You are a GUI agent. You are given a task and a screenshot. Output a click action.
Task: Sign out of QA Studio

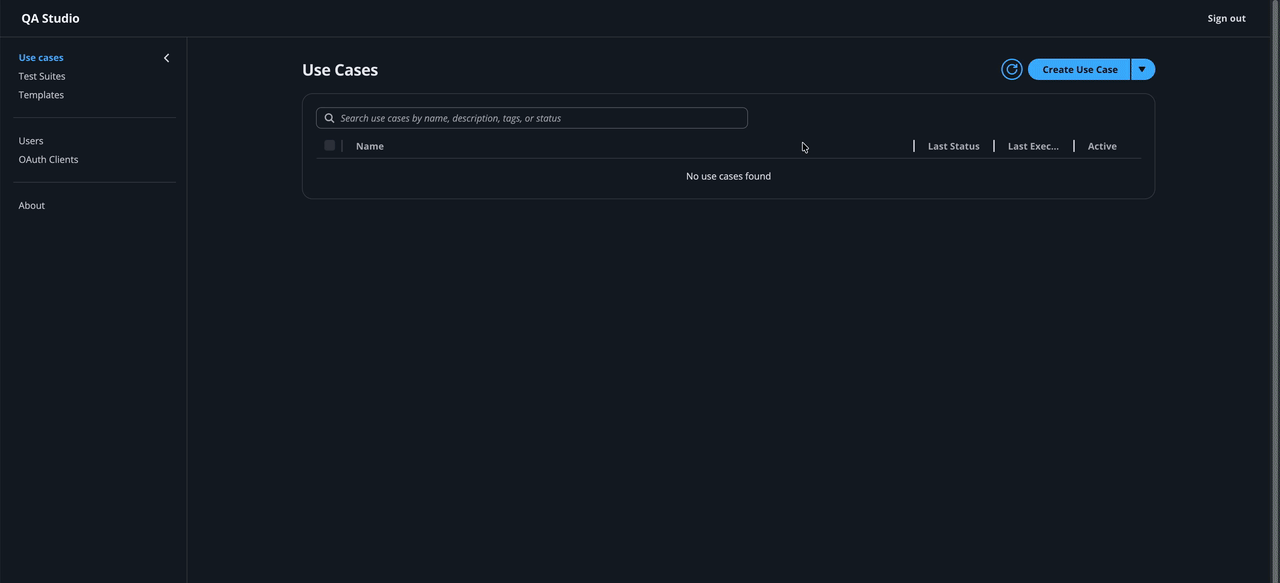coord(1227,17)
